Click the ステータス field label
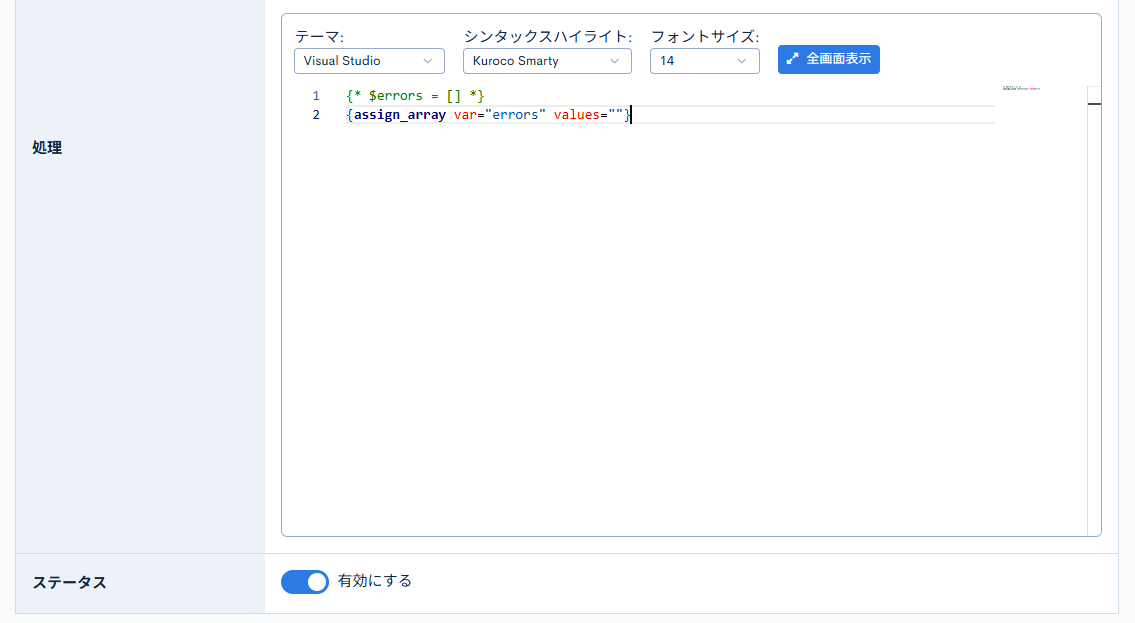 [x=69, y=582]
